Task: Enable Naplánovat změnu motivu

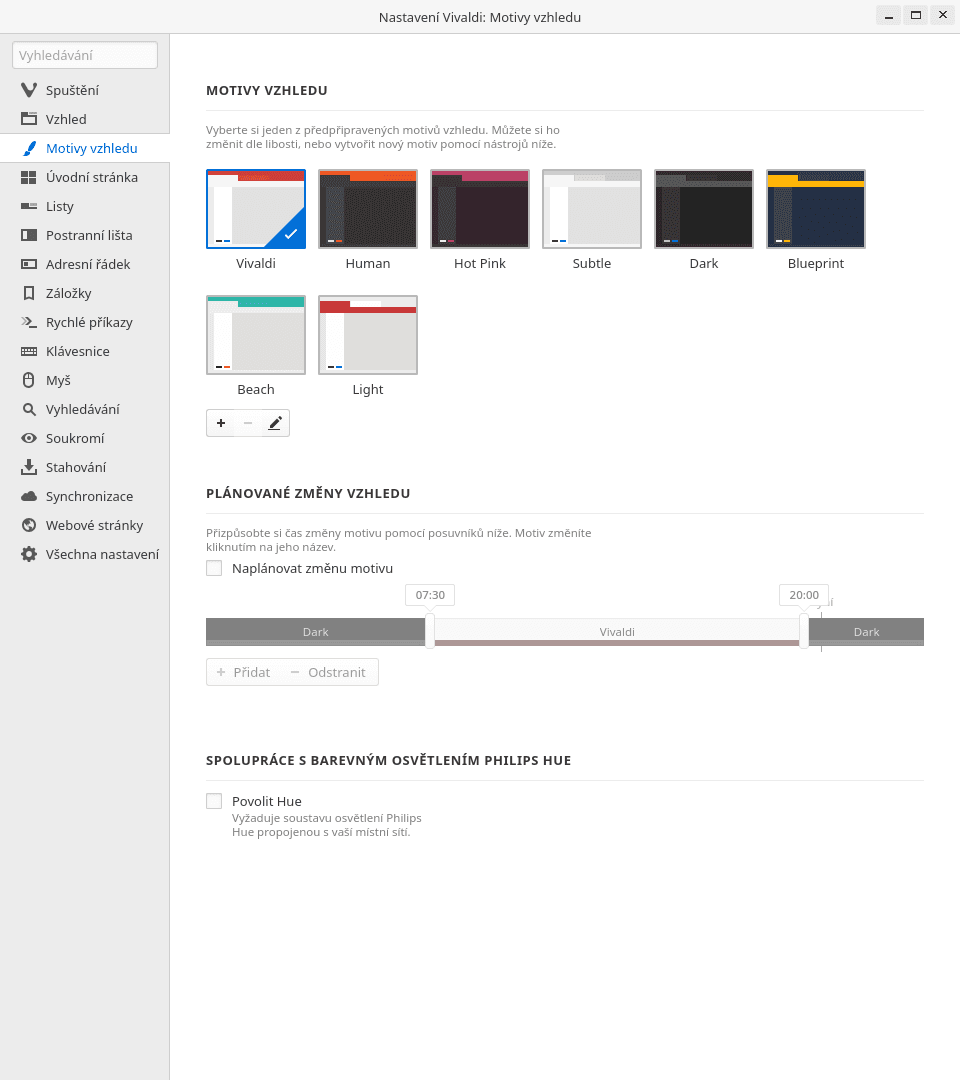Action: [214, 567]
